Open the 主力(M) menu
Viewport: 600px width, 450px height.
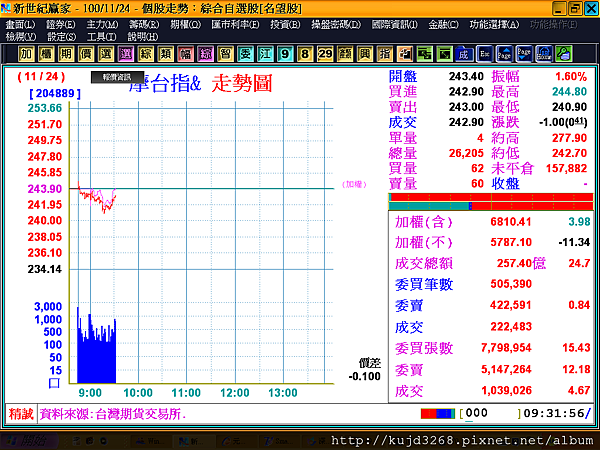pos(102,25)
